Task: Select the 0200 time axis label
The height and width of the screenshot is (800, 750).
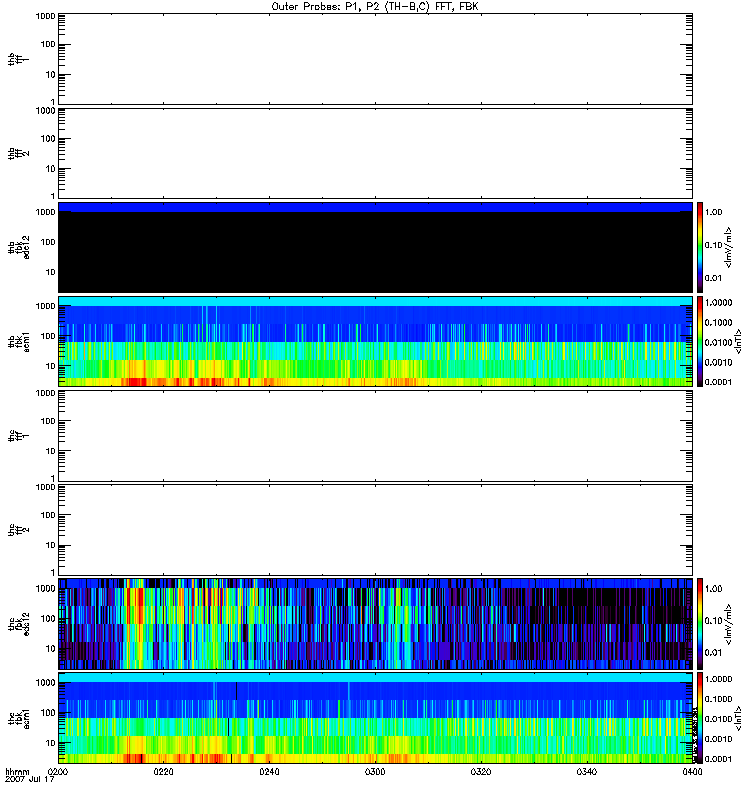Action: click(58, 772)
